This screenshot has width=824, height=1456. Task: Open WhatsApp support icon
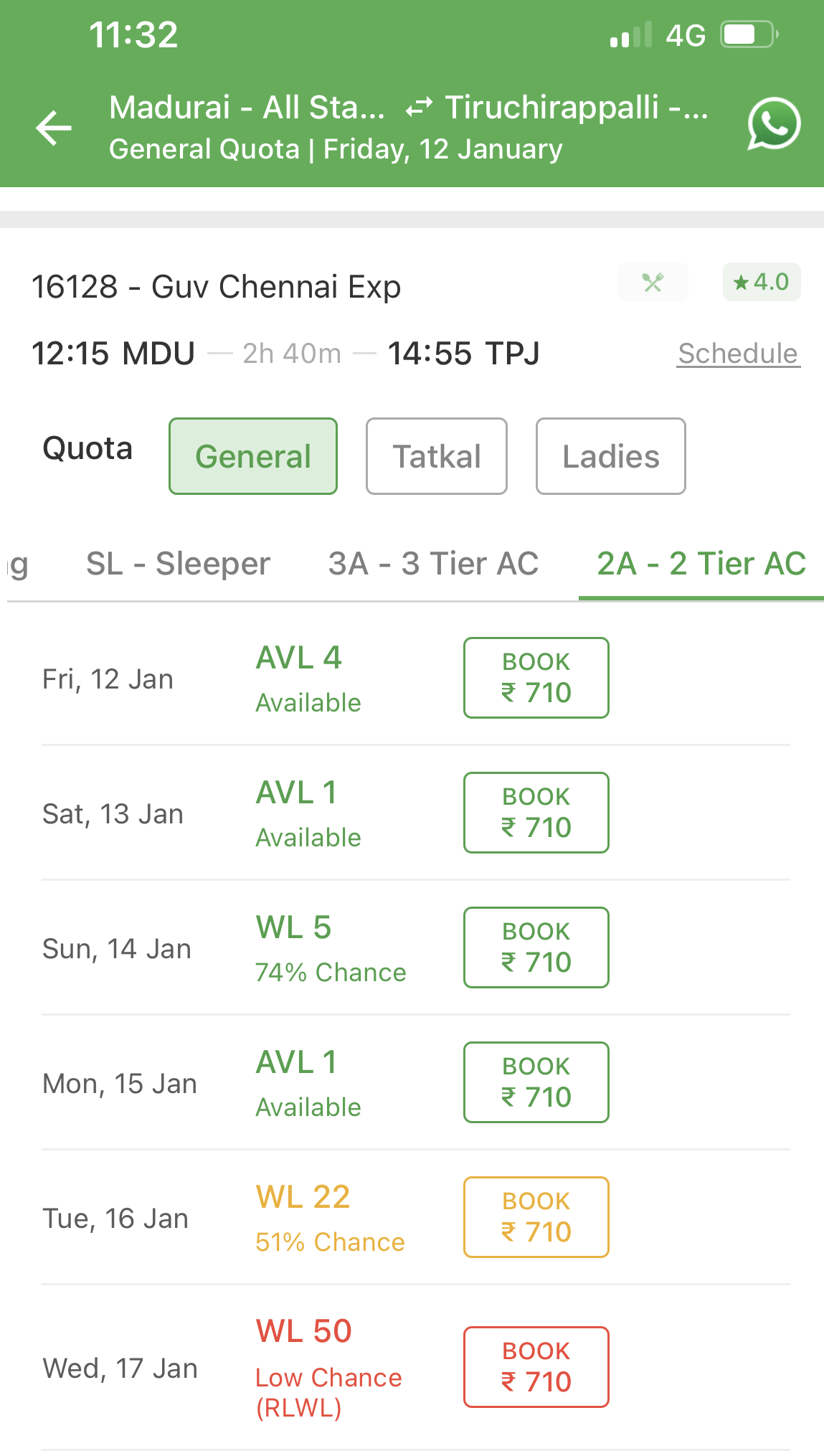tap(773, 124)
